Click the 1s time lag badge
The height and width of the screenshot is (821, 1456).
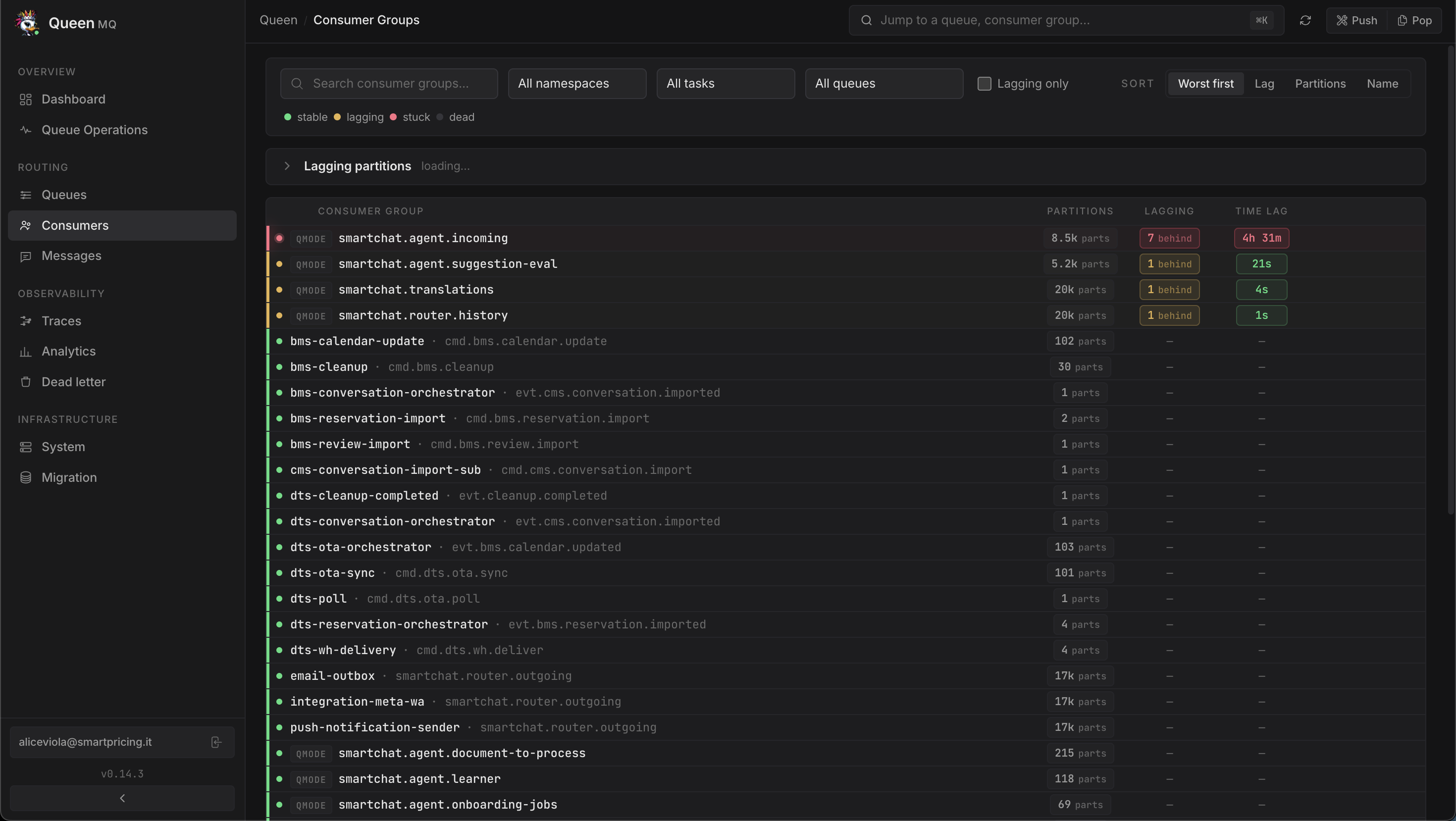click(1261, 315)
